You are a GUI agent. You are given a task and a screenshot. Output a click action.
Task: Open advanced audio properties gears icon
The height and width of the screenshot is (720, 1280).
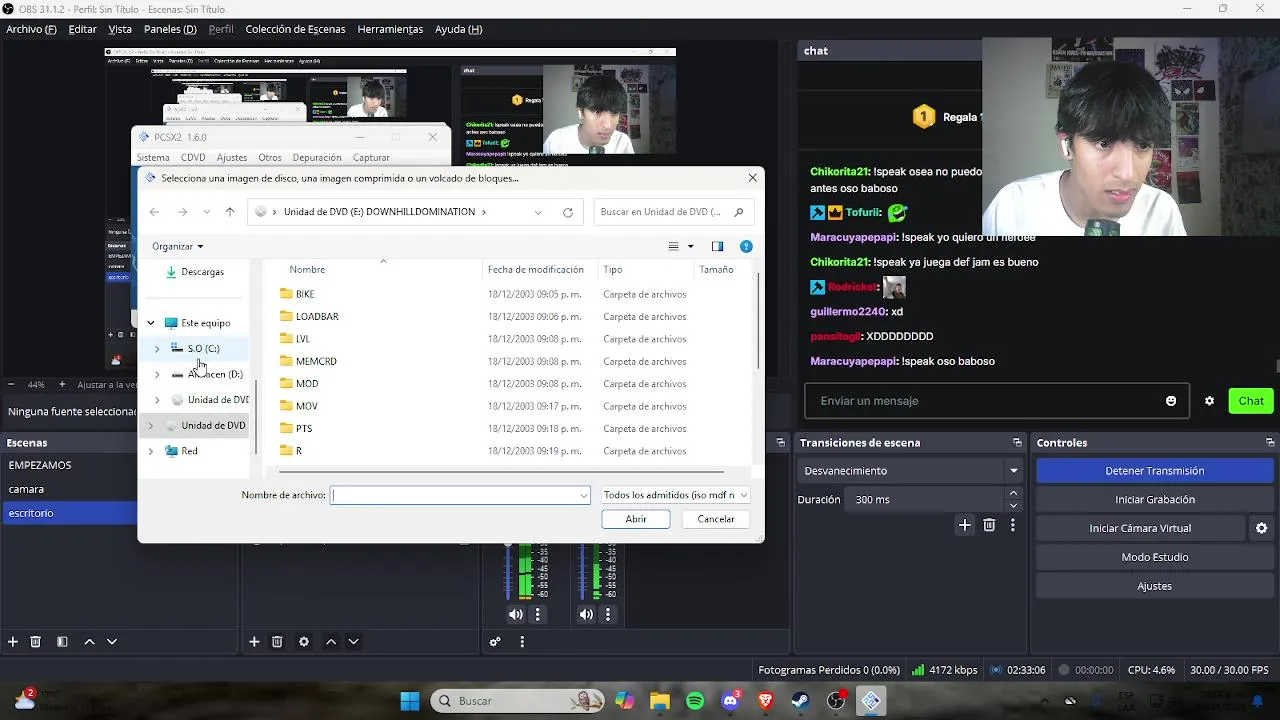coord(495,642)
